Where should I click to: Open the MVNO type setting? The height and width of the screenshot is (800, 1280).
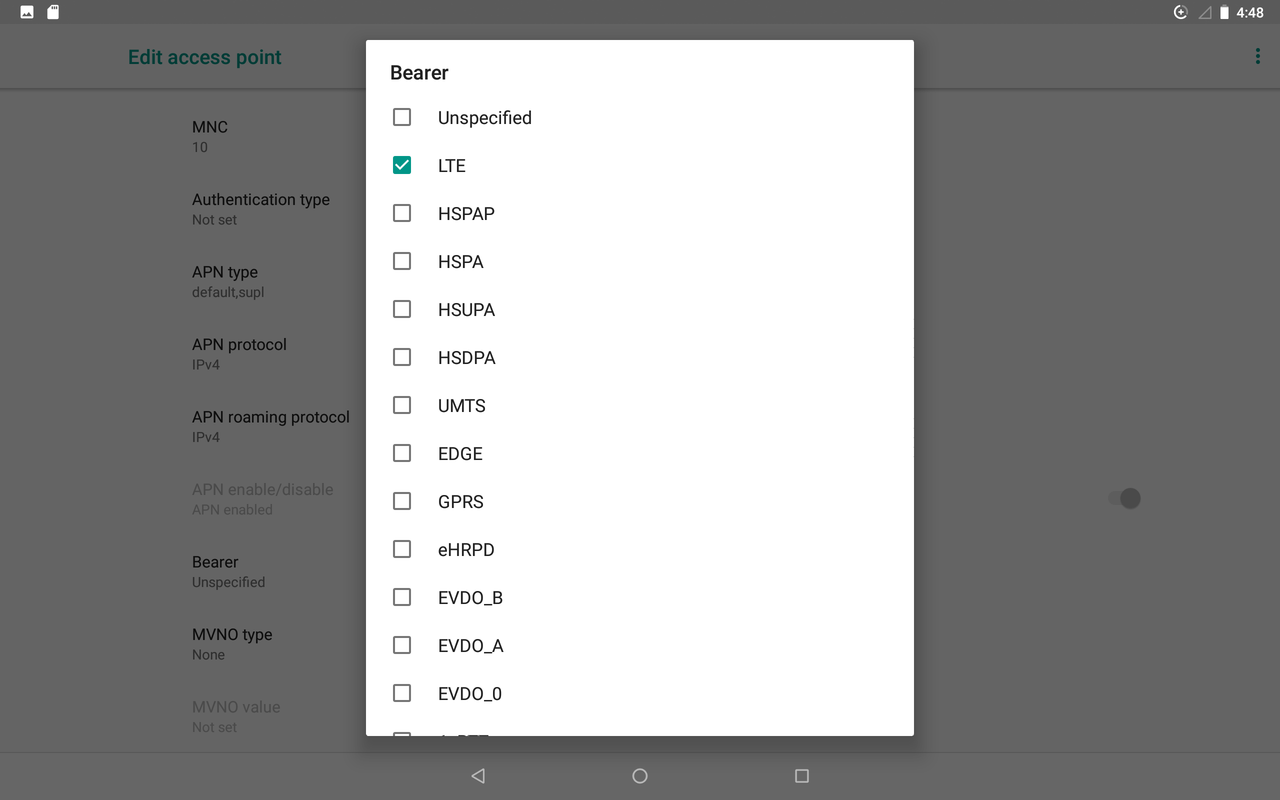(232, 643)
